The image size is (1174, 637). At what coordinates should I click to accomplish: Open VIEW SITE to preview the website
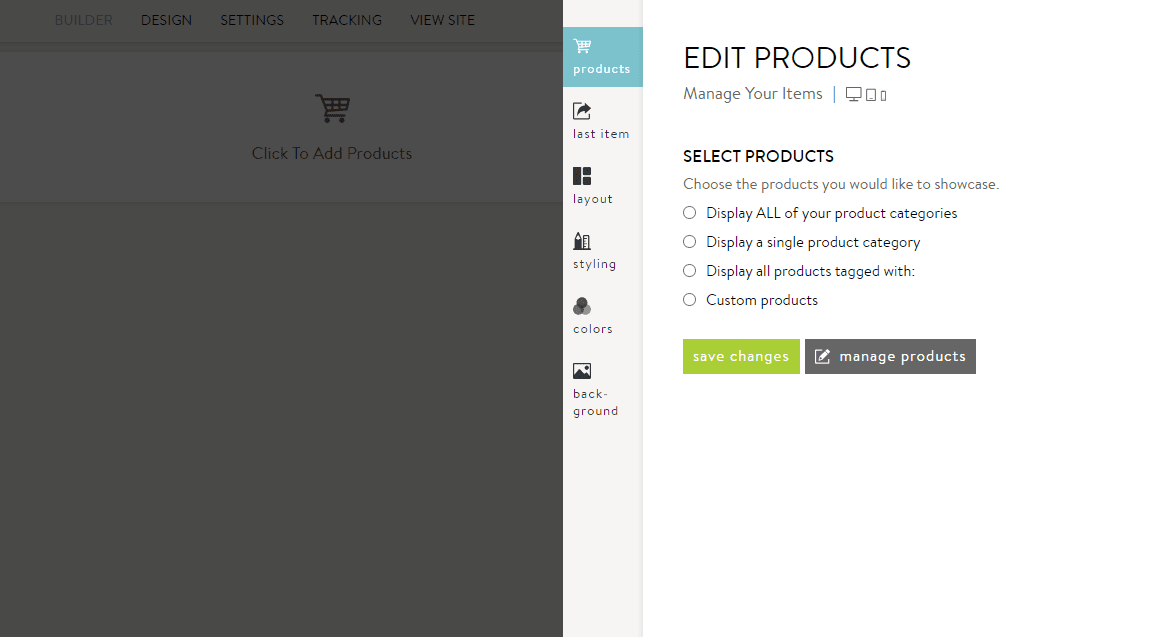(442, 20)
